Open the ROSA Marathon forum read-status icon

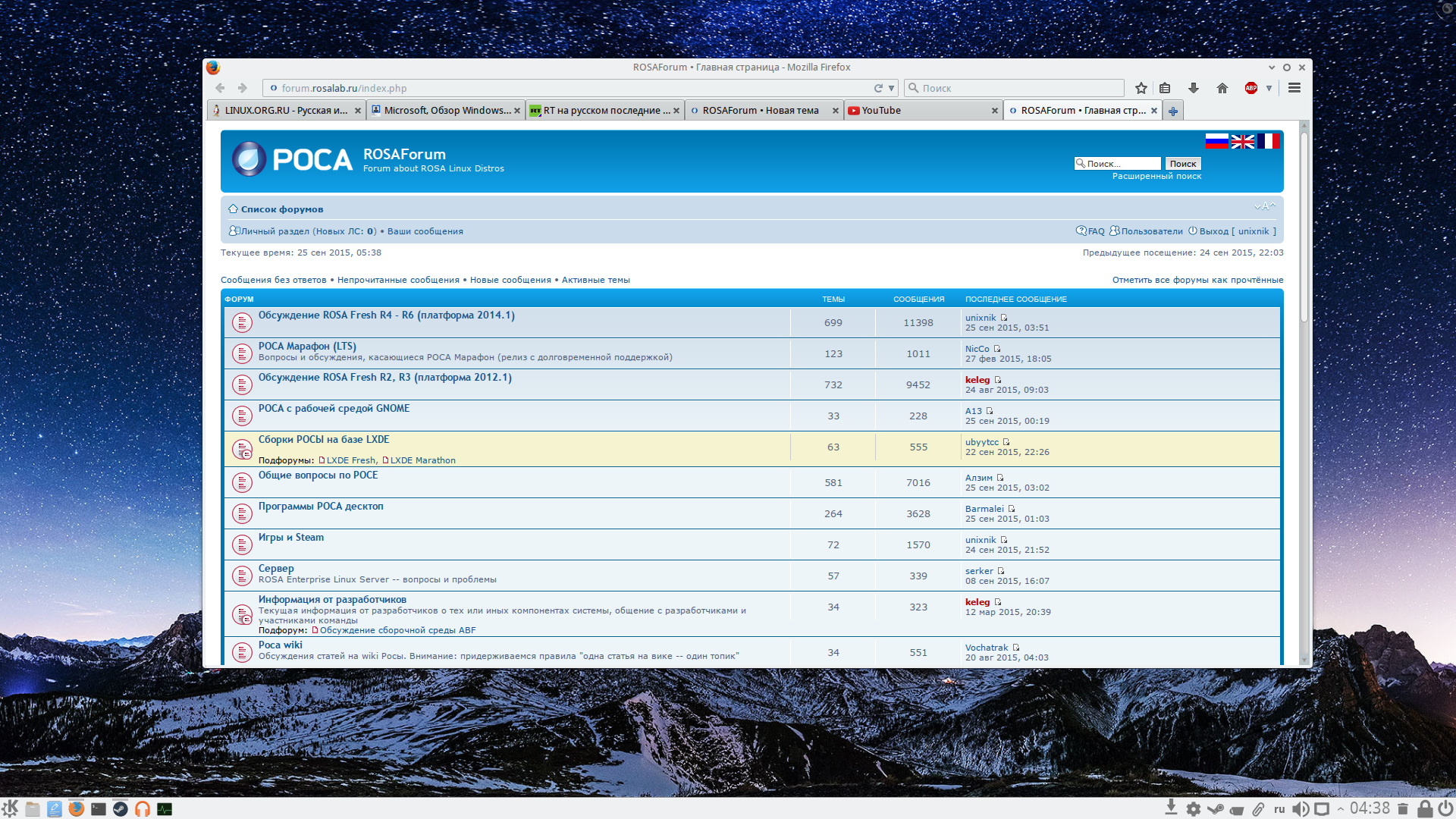point(242,353)
